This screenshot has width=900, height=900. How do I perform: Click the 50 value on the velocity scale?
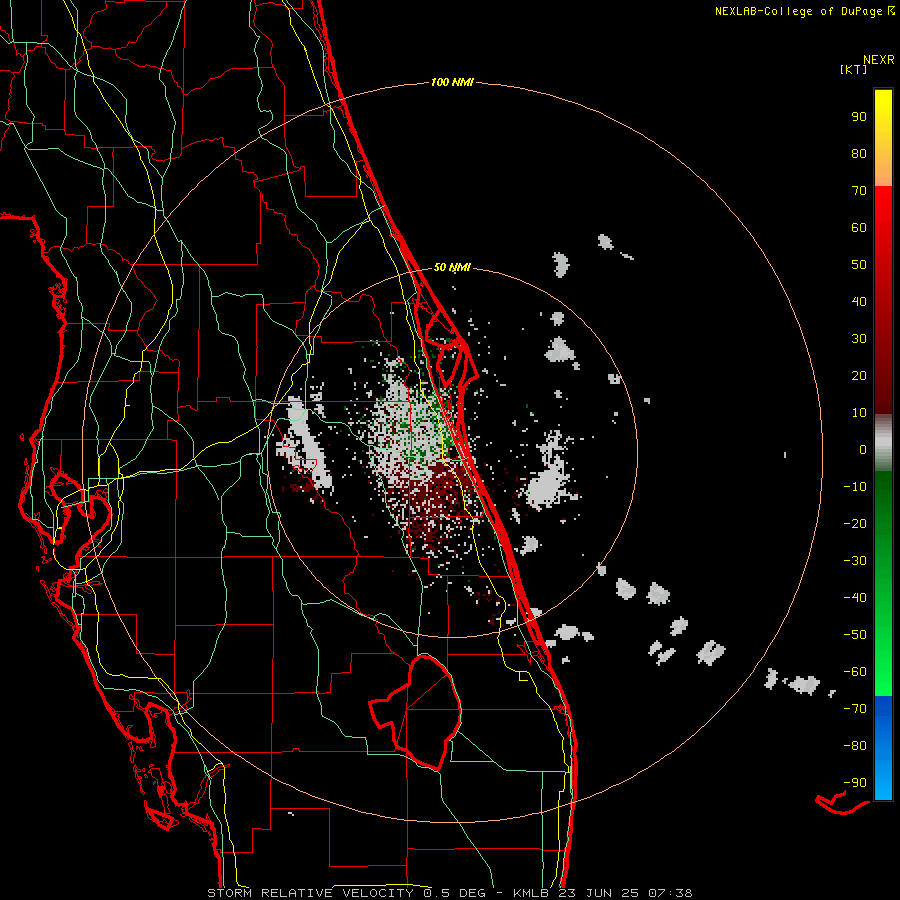[859, 265]
